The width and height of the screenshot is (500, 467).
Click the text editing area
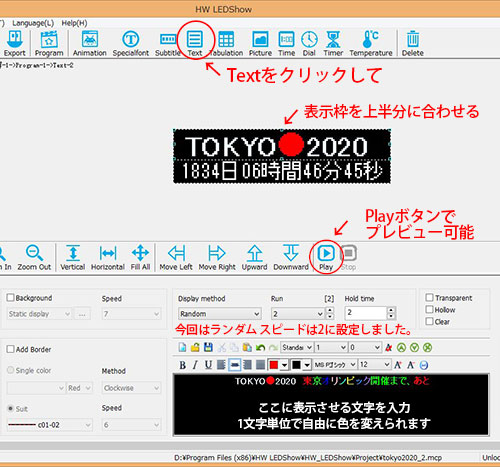pyautogui.click(x=331, y=404)
